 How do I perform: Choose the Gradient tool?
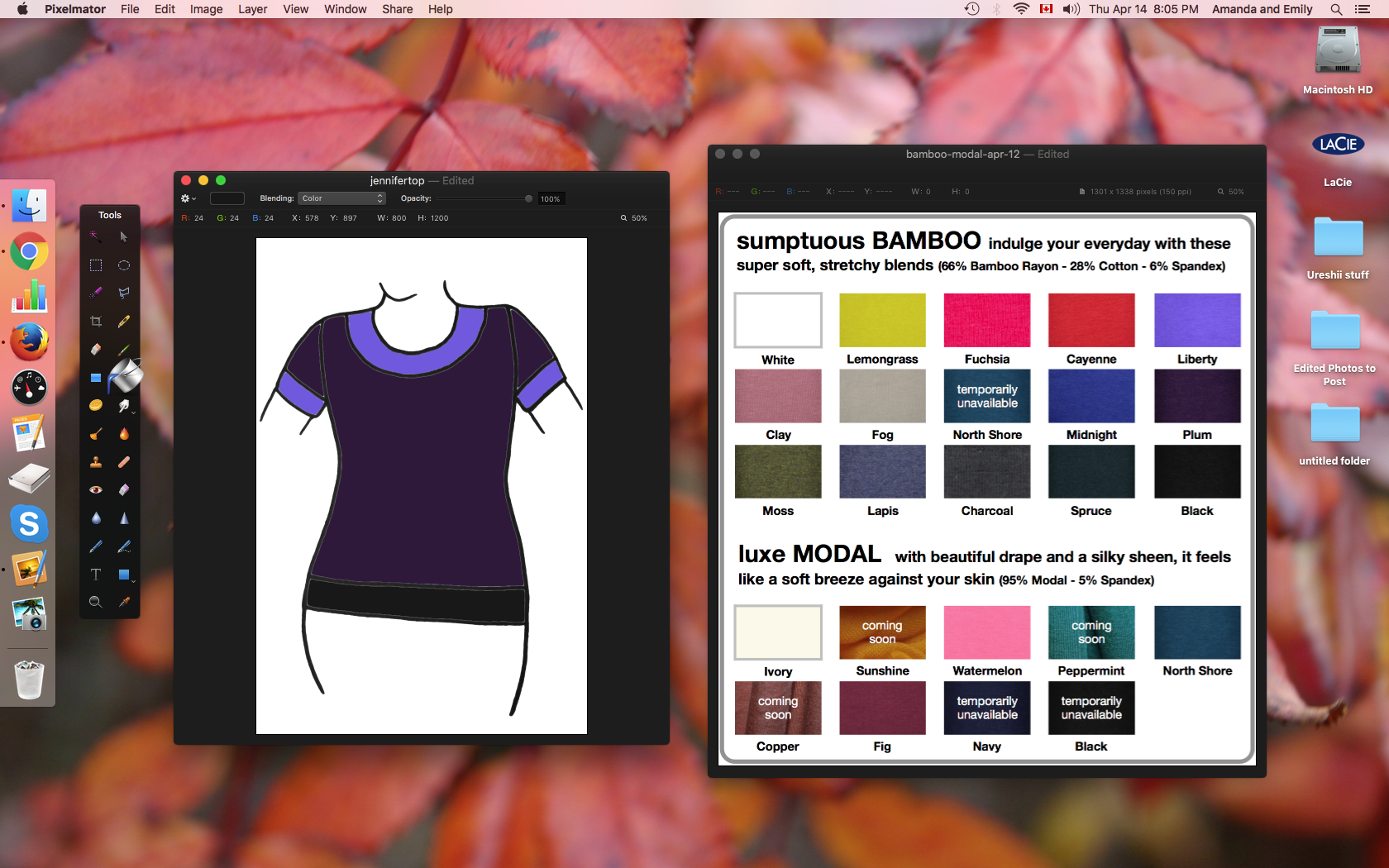click(x=96, y=378)
